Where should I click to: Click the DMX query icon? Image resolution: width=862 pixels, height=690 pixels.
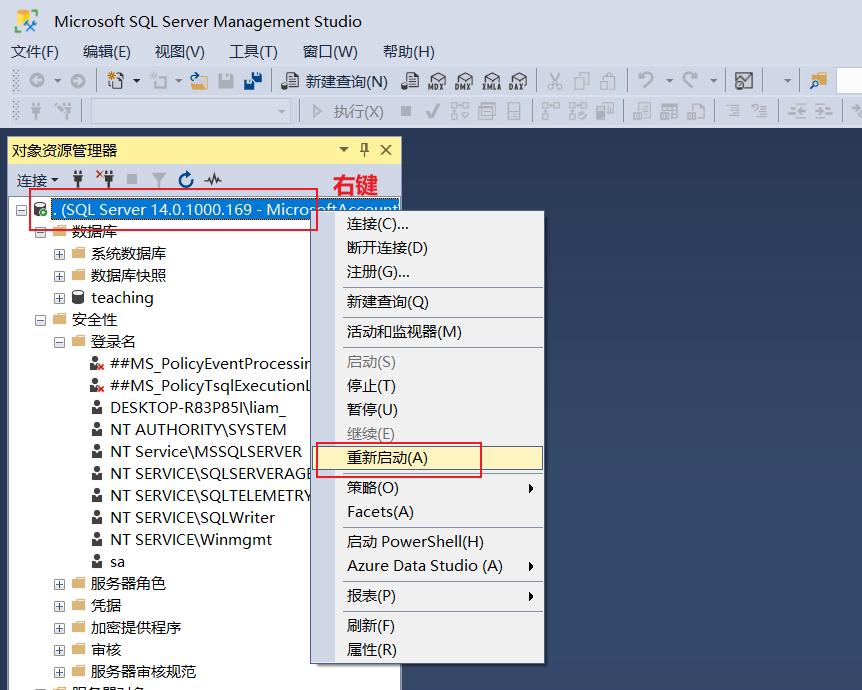(464, 81)
